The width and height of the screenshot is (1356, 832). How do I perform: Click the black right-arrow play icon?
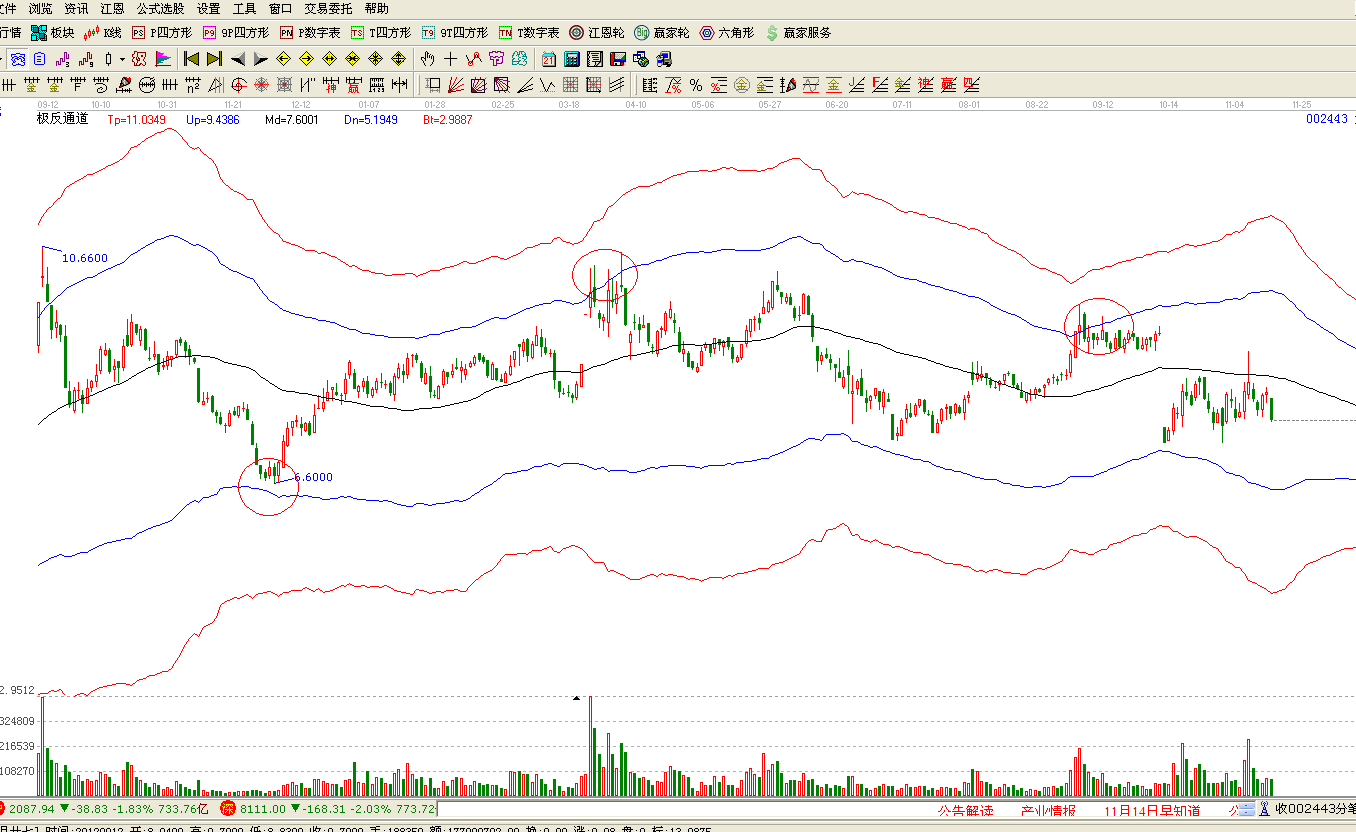[260, 59]
